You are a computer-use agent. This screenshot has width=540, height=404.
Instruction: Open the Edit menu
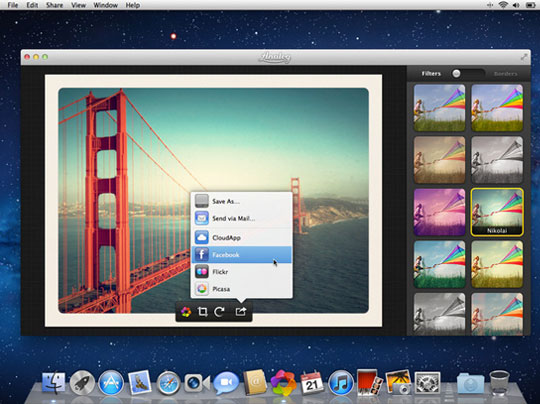coord(32,5)
